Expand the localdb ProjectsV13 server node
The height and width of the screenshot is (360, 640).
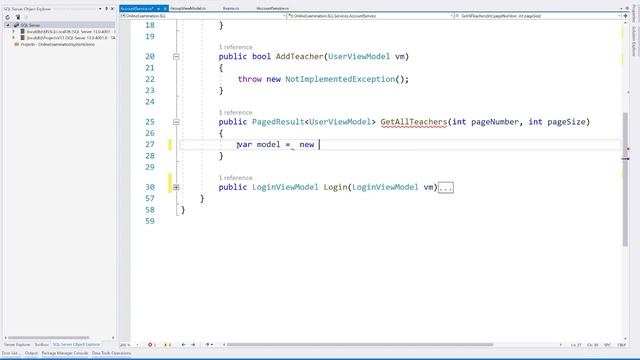(13, 38)
